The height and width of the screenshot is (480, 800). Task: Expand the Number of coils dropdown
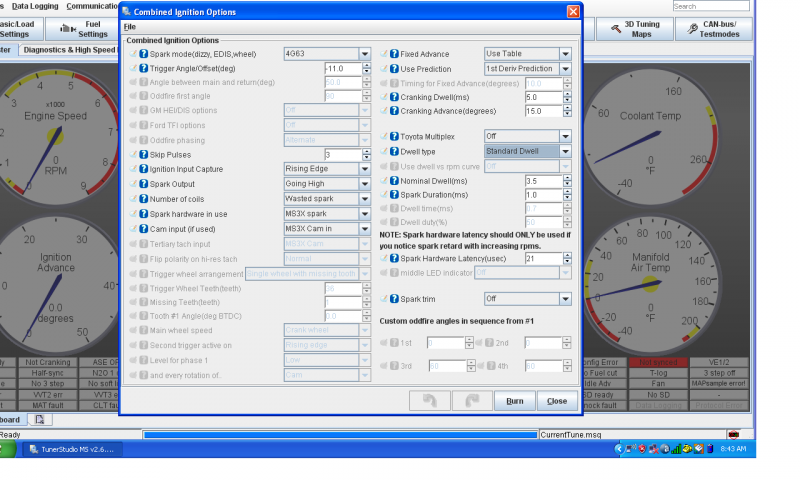pos(365,199)
